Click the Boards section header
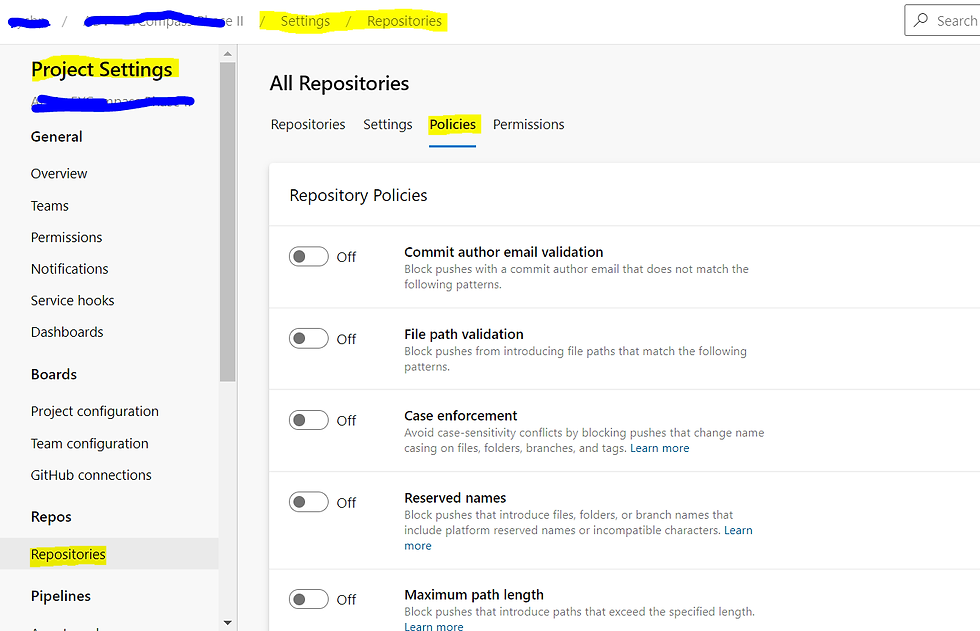 (x=54, y=374)
